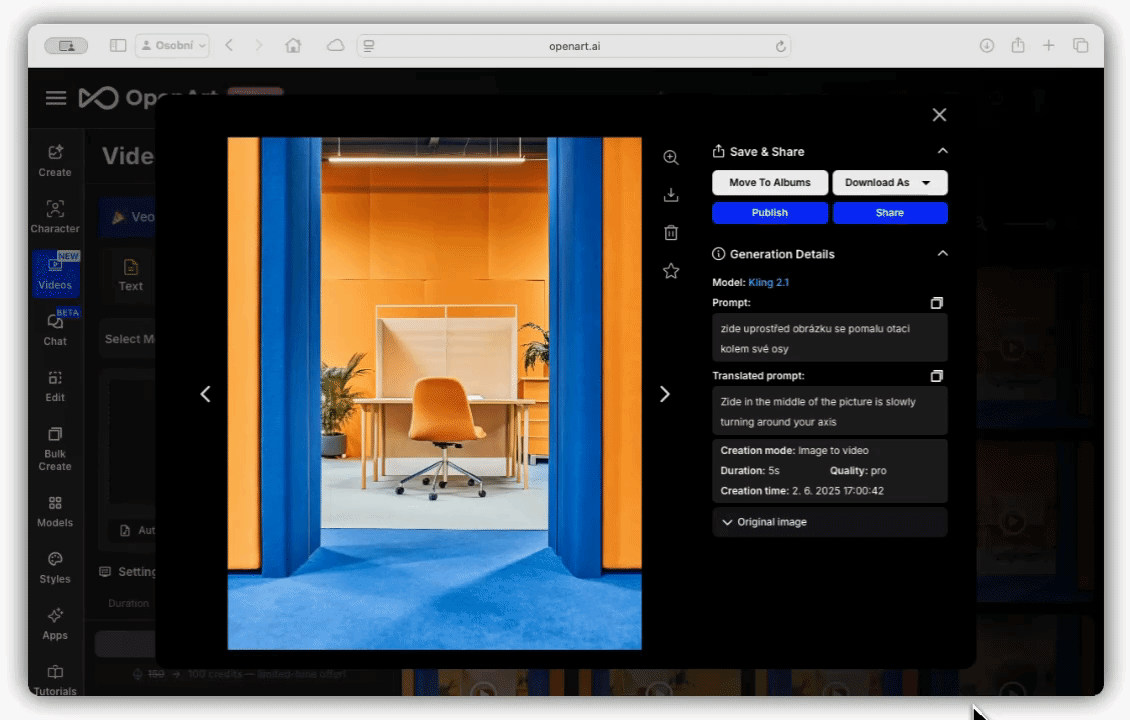Copy the original prompt text
The image size is (1130, 720).
936,303
